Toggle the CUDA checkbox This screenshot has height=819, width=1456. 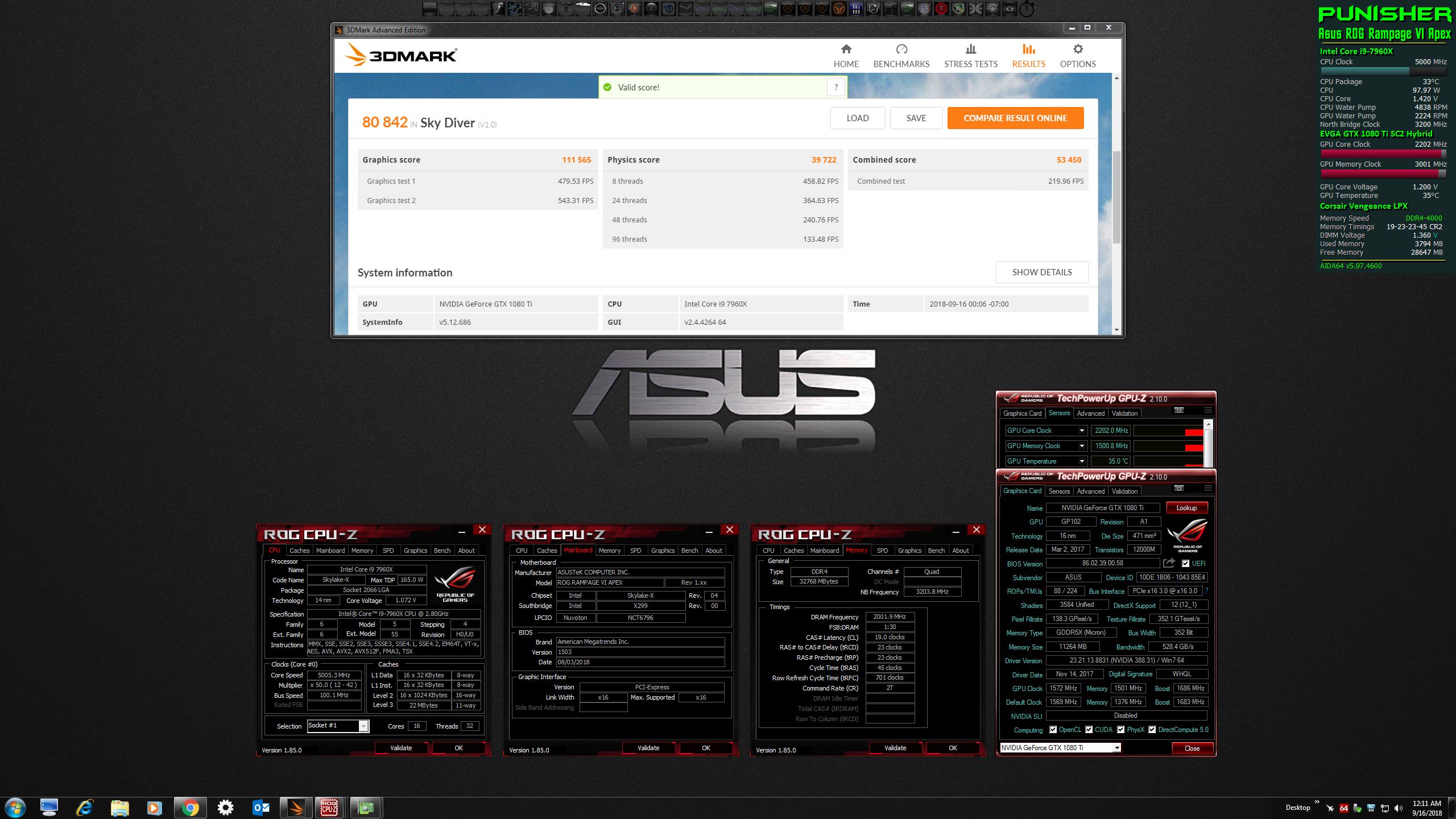click(x=1089, y=730)
